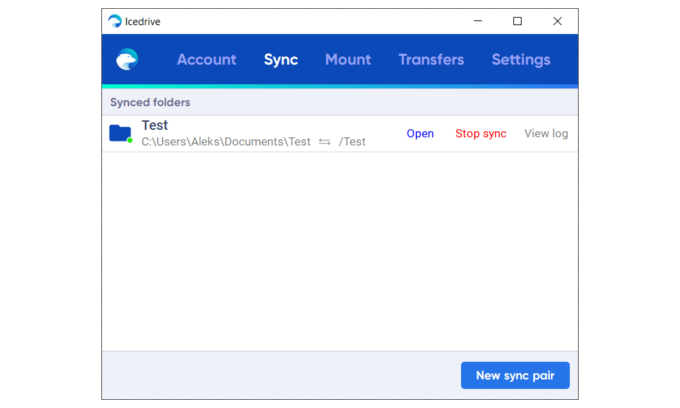Screen dimensions: 680x408
Task: Click the Icedrive title bar app icon
Action: (116, 21)
